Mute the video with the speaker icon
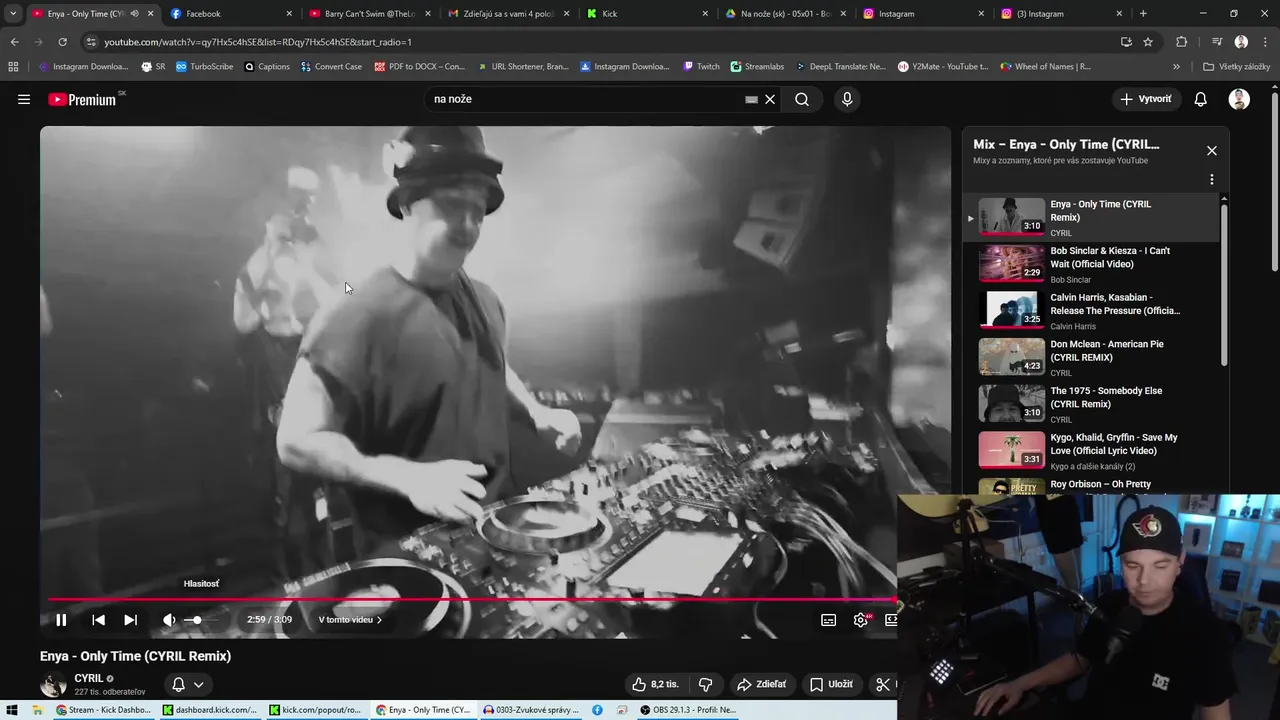The width and height of the screenshot is (1280, 720). coord(169,620)
